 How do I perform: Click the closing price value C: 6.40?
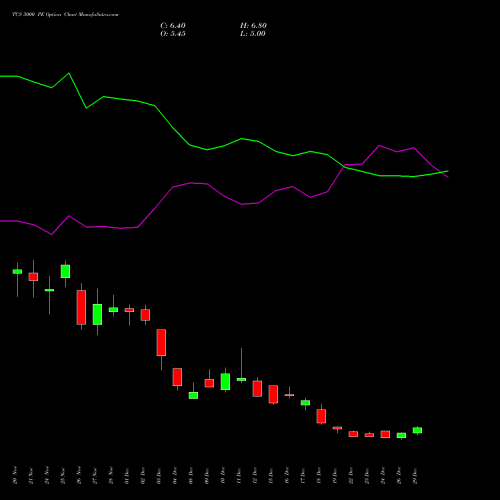tap(173, 26)
